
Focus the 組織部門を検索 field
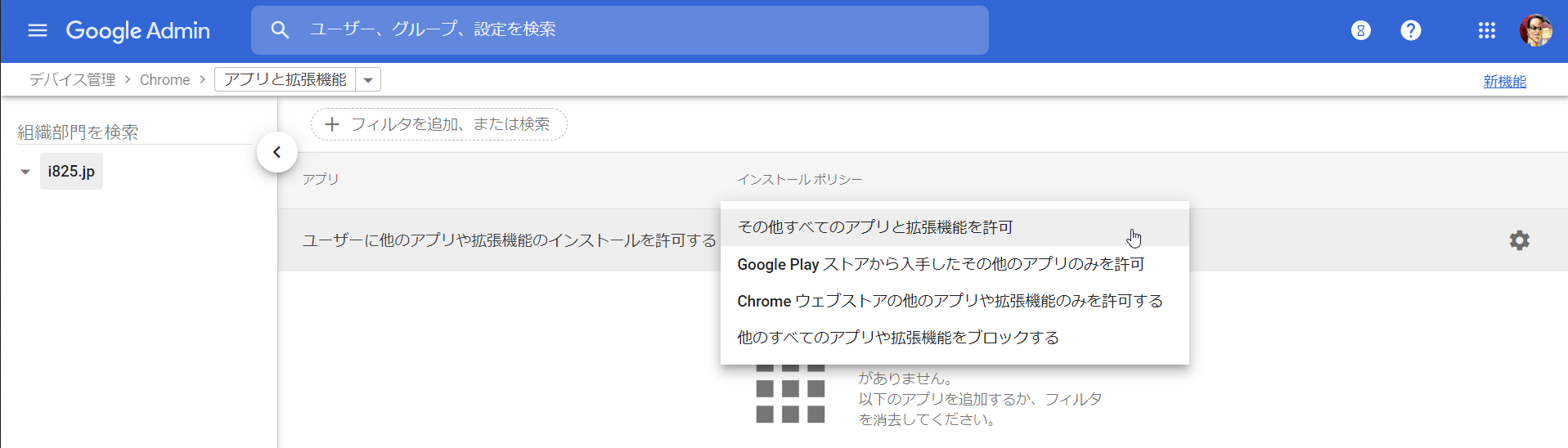coord(135,132)
